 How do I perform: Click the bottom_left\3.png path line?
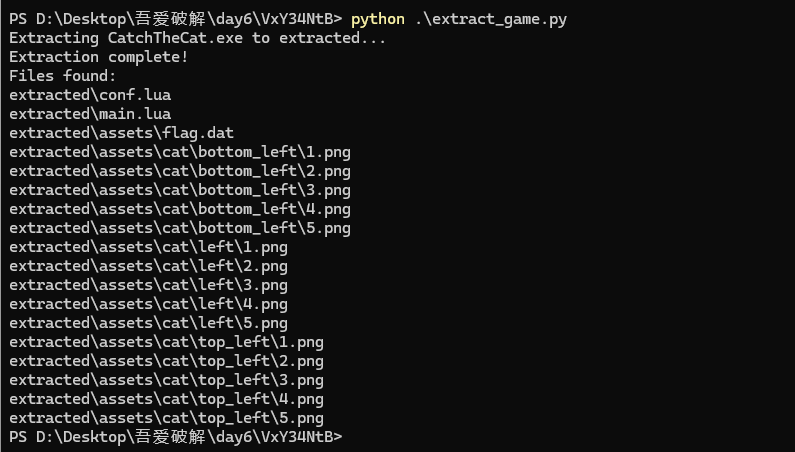180,190
